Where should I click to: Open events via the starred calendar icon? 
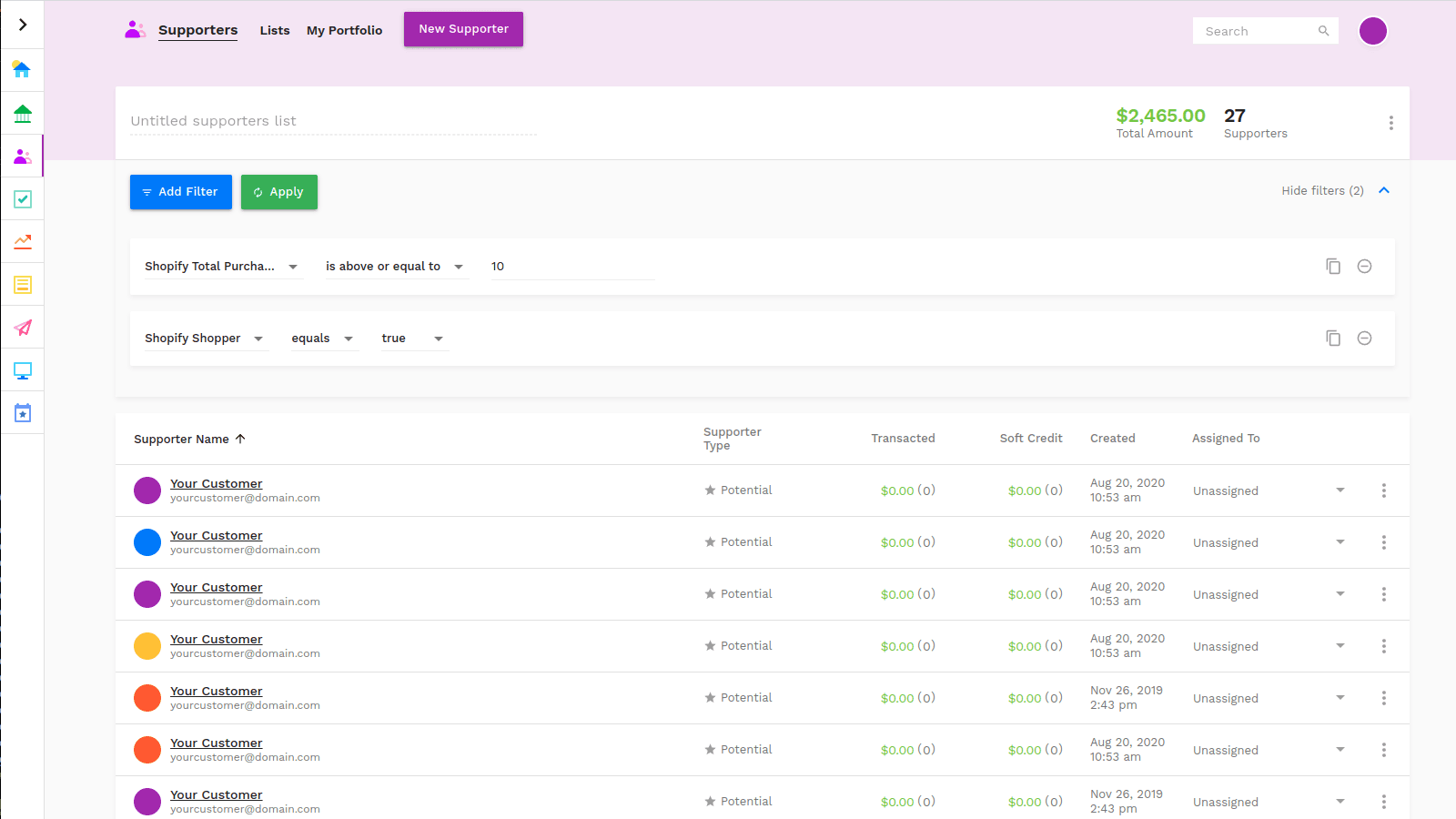tap(22, 412)
